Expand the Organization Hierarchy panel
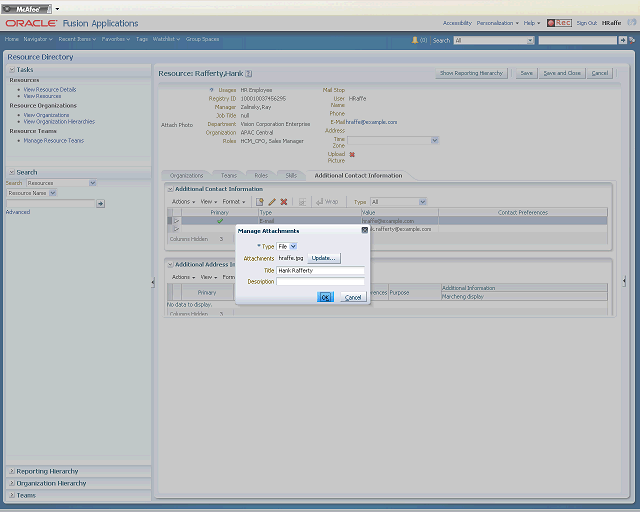 (12, 483)
